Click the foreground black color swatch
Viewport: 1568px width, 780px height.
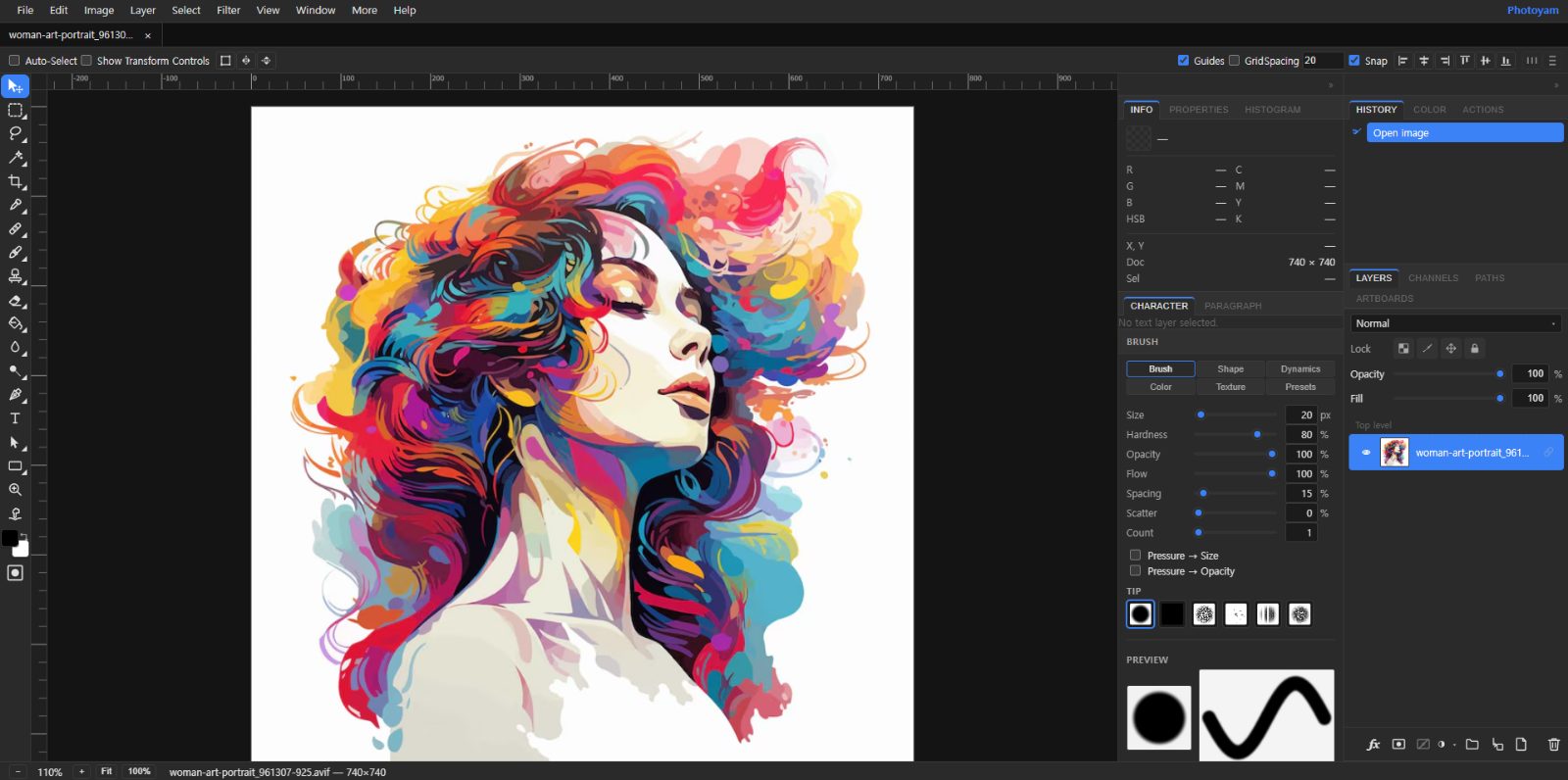(x=10, y=538)
